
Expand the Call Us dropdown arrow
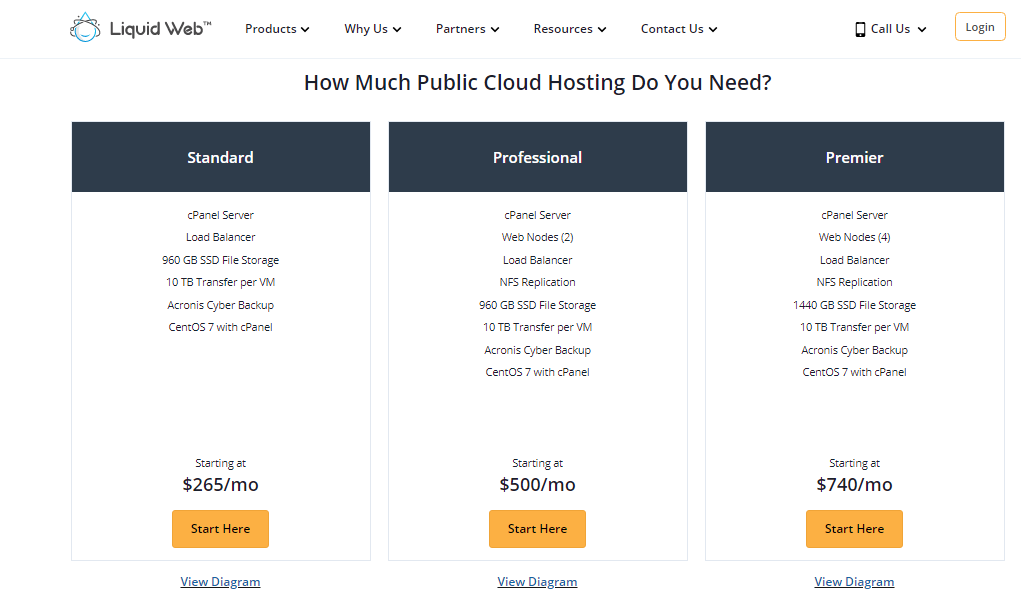point(921,29)
